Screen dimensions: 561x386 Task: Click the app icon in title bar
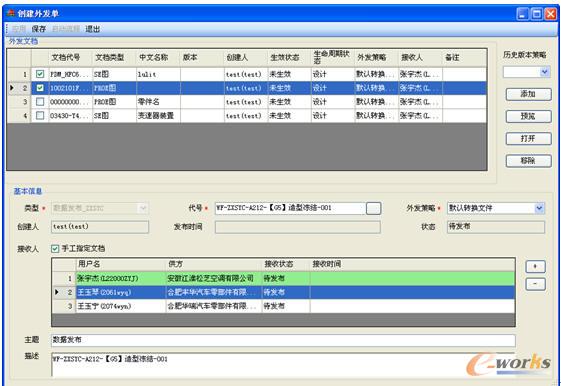pos(11,14)
